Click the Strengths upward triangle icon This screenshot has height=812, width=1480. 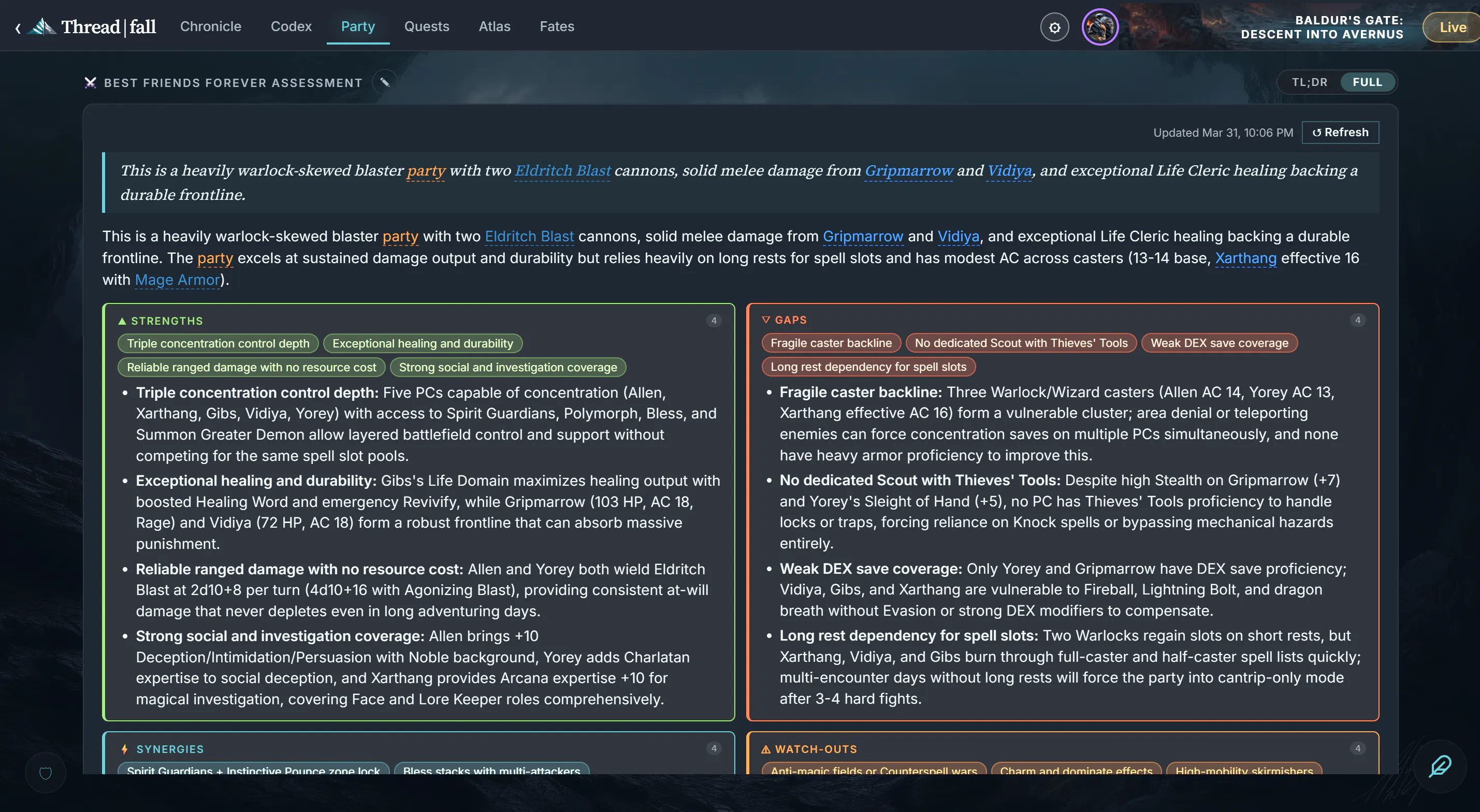(122, 321)
